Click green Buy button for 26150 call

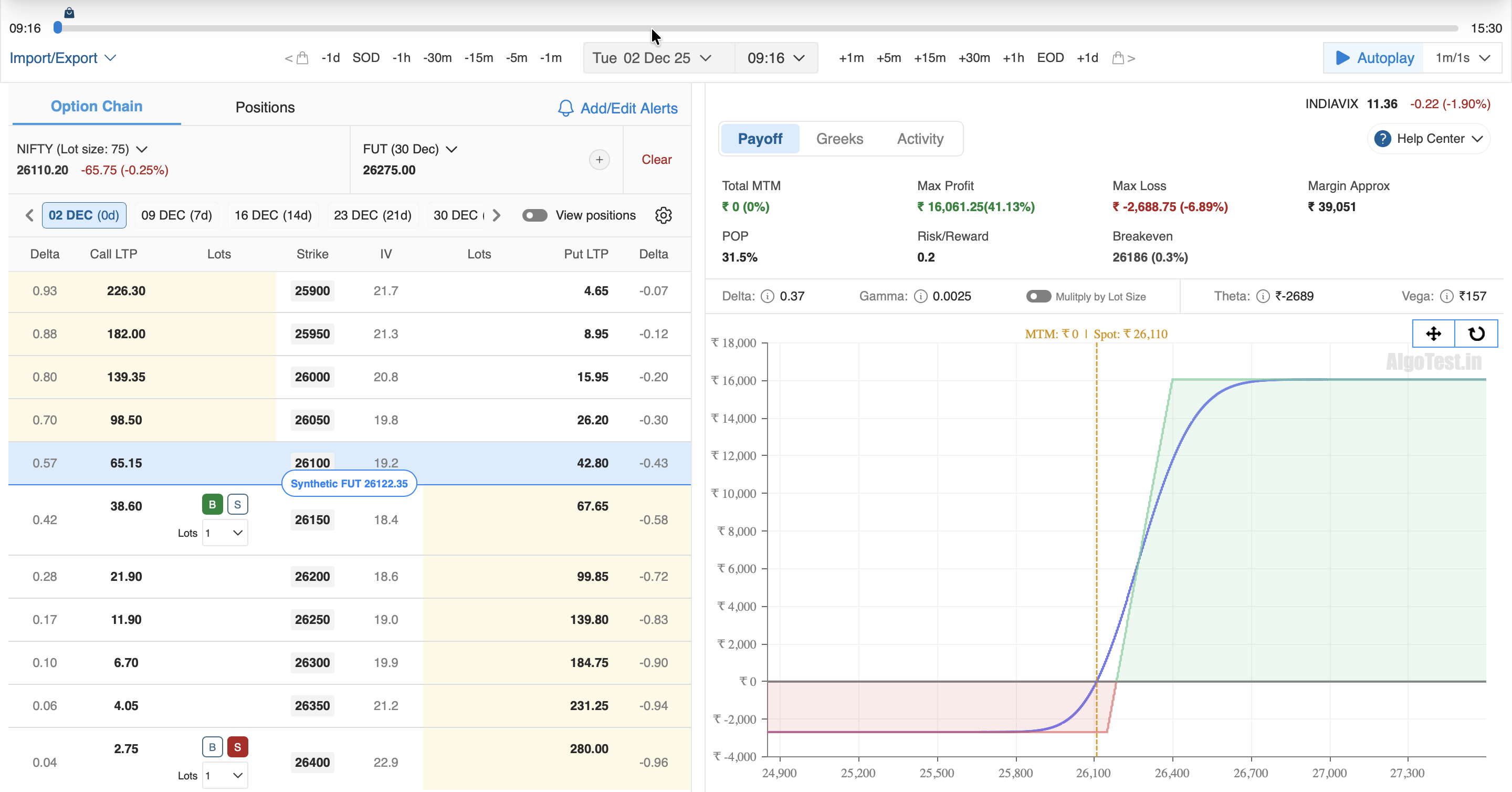[x=212, y=504]
